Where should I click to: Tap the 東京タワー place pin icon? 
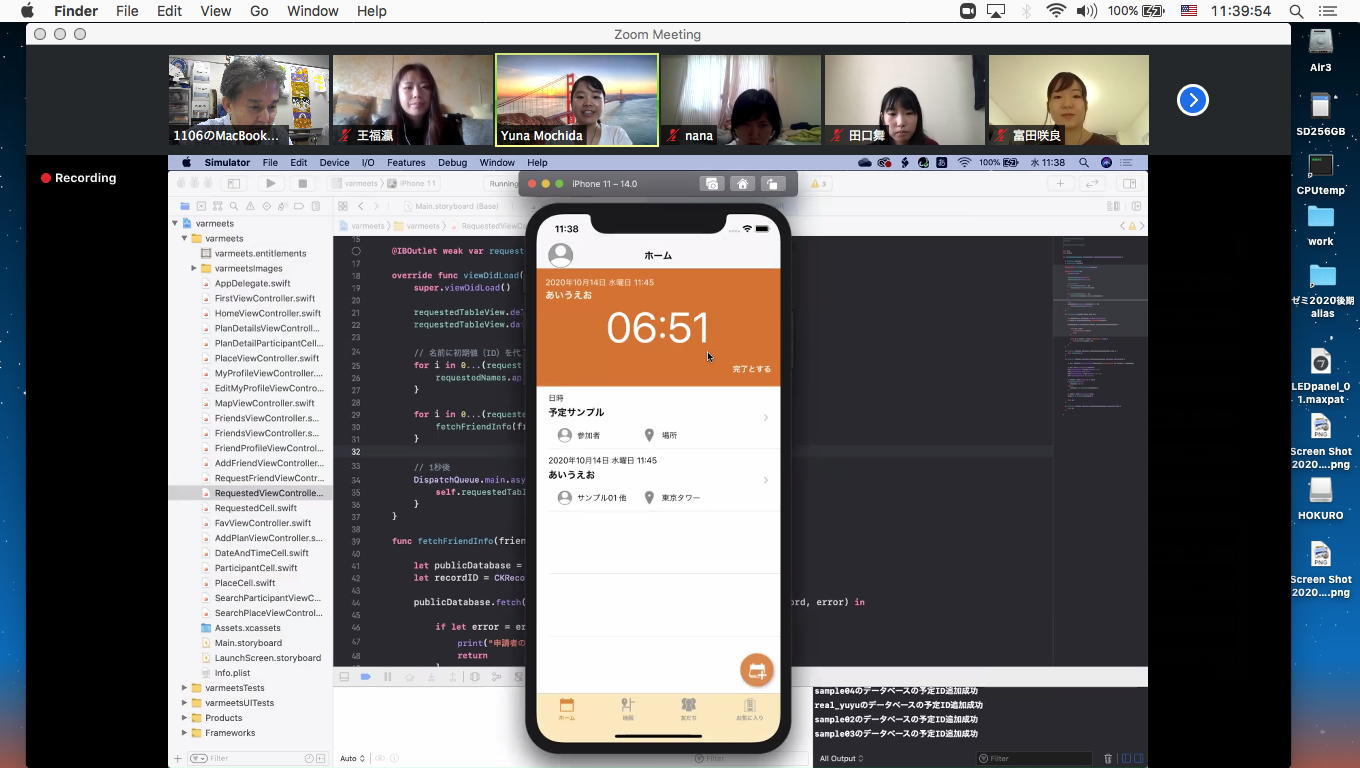(x=649, y=497)
